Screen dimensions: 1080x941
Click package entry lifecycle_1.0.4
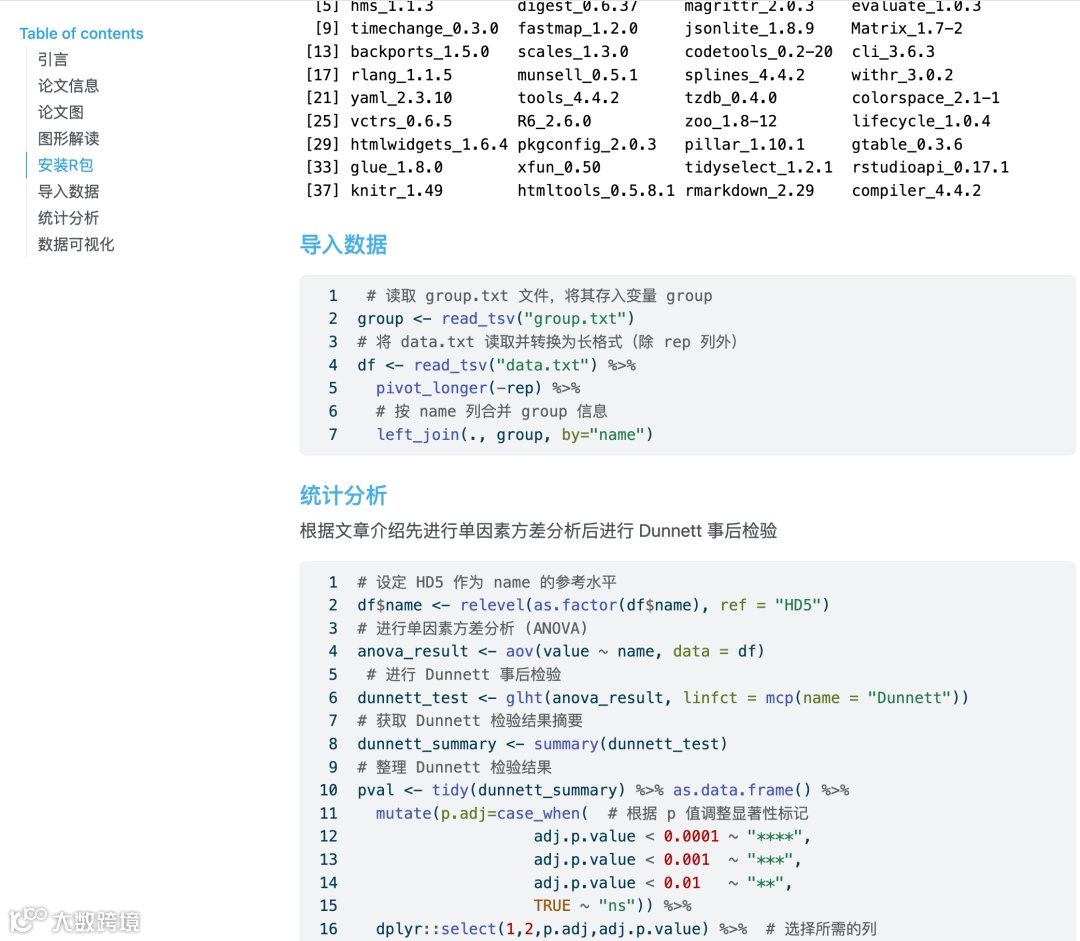[920, 121]
